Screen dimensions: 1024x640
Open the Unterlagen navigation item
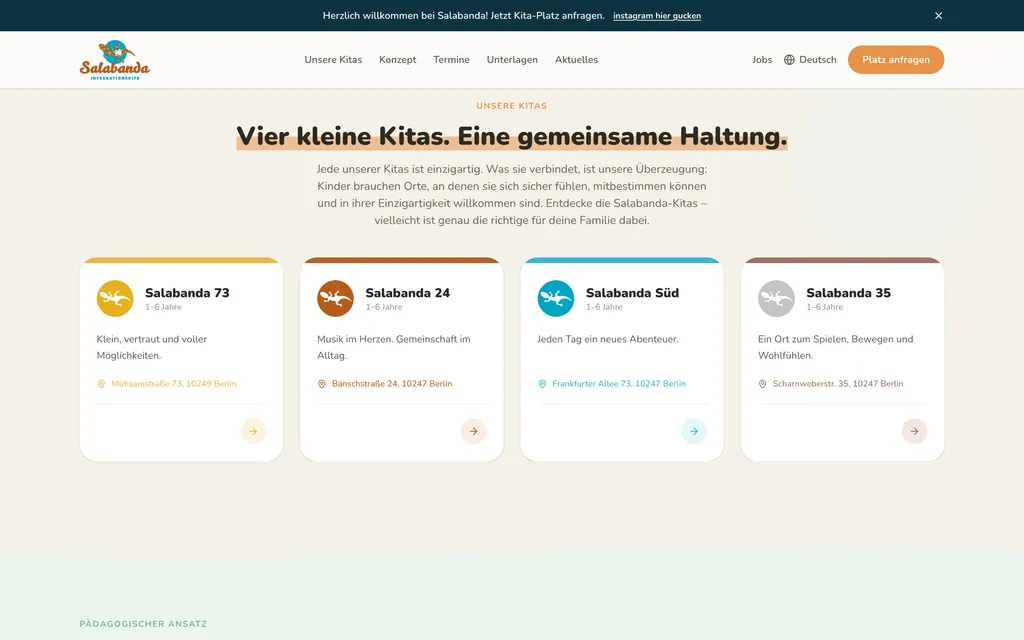click(x=512, y=59)
